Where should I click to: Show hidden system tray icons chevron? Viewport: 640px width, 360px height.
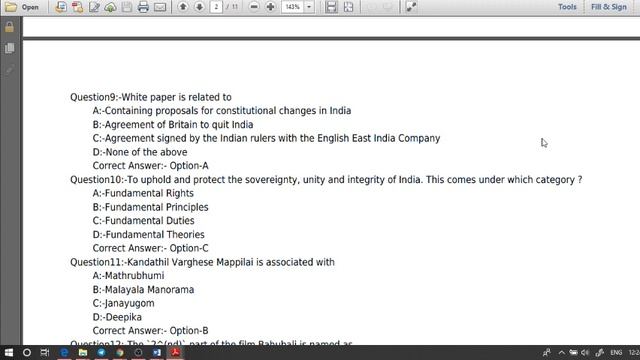pos(562,352)
